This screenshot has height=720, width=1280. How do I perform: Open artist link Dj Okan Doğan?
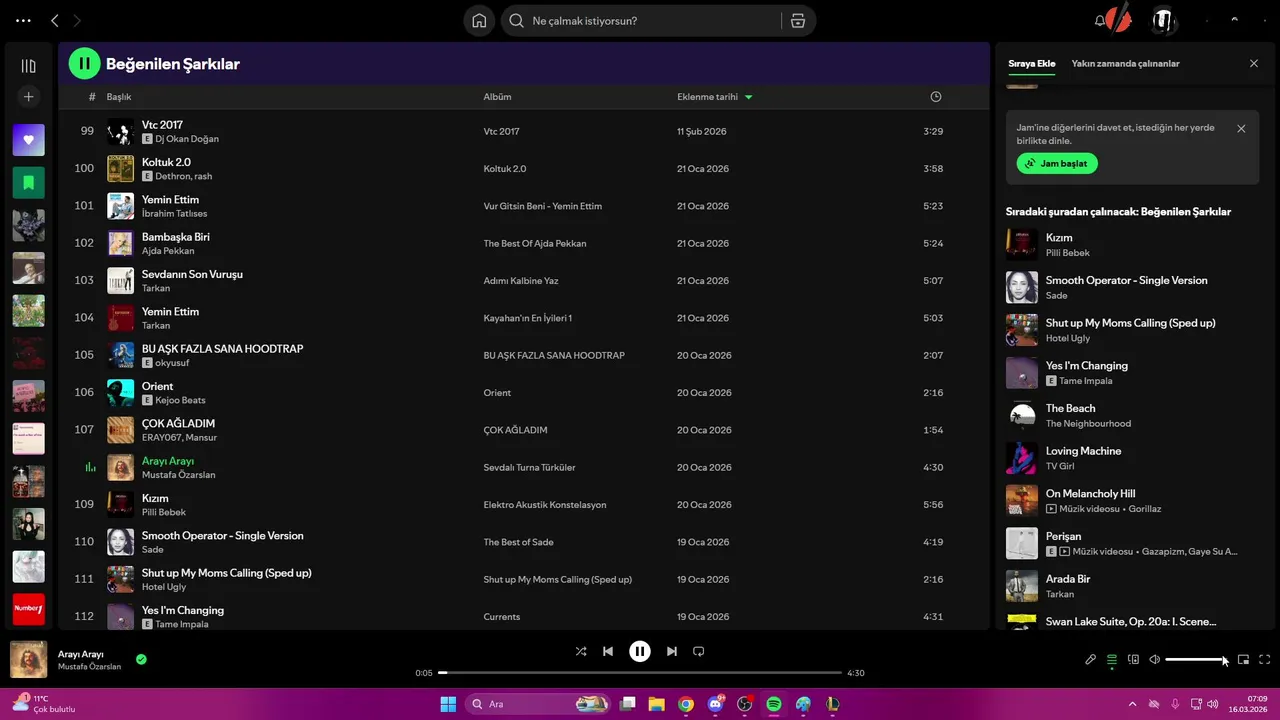(x=186, y=139)
